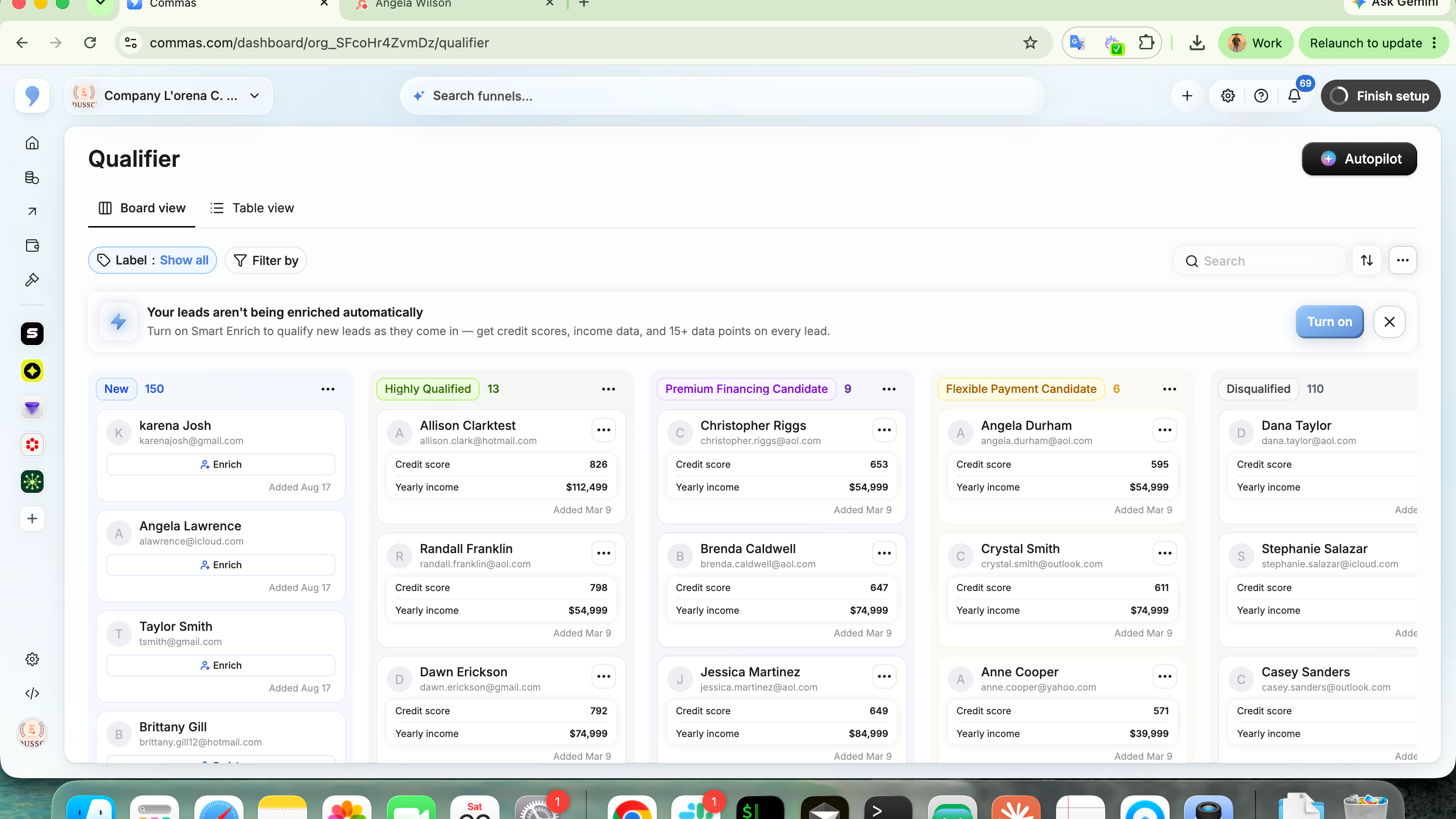Image resolution: width=1456 pixels, height=819 pixels.
Task: Open the gavel/hammer sidebar icon
Action: click(x=32, y=280)
